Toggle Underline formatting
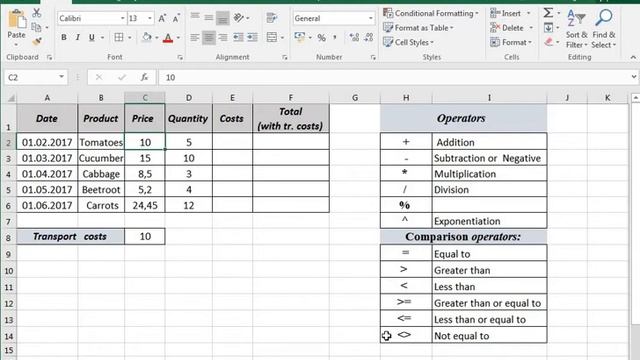The height and width of the screenshot is (360, 640). pos(92,38)
